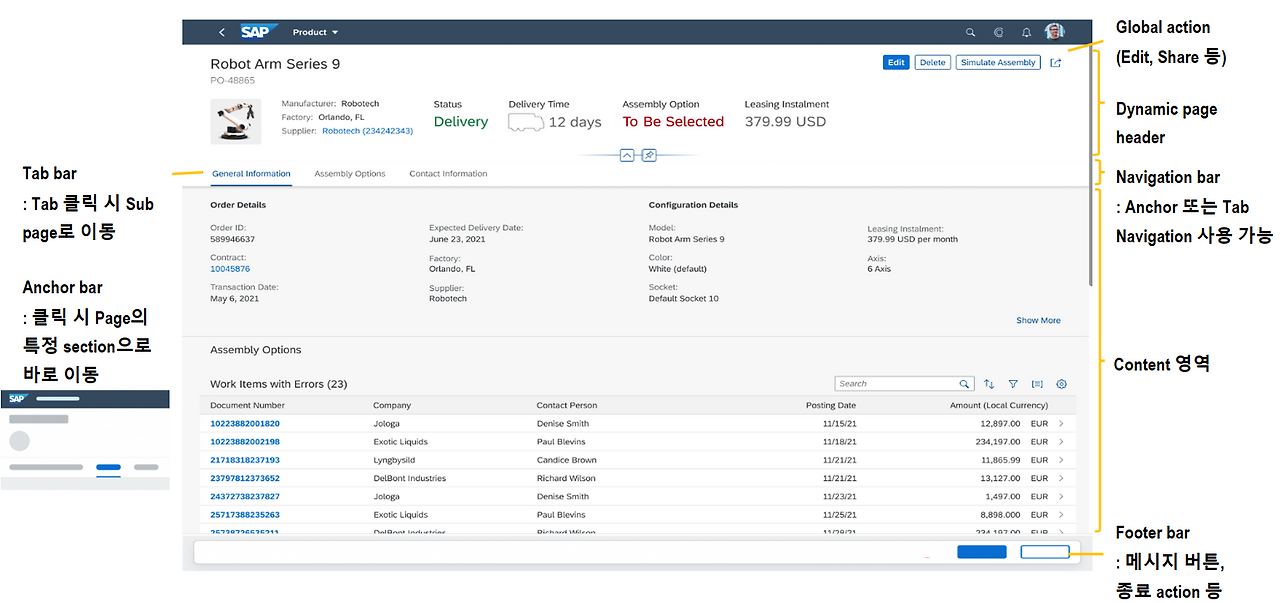
Task: Open the Product dropdown menu
Action: (x=315, y=31)
